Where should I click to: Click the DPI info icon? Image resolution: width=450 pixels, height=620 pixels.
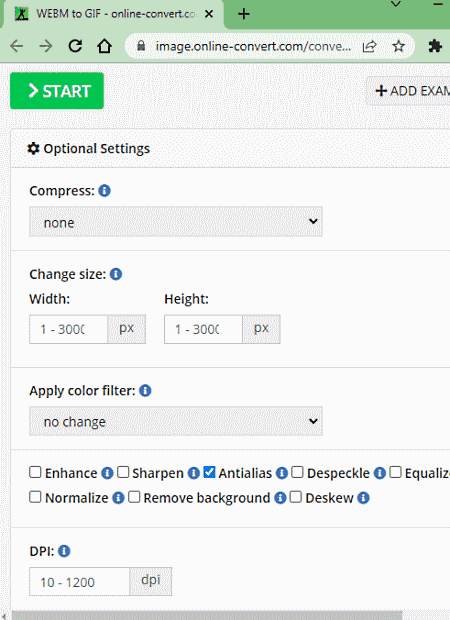pyautogui.click(x=64, y=551)
